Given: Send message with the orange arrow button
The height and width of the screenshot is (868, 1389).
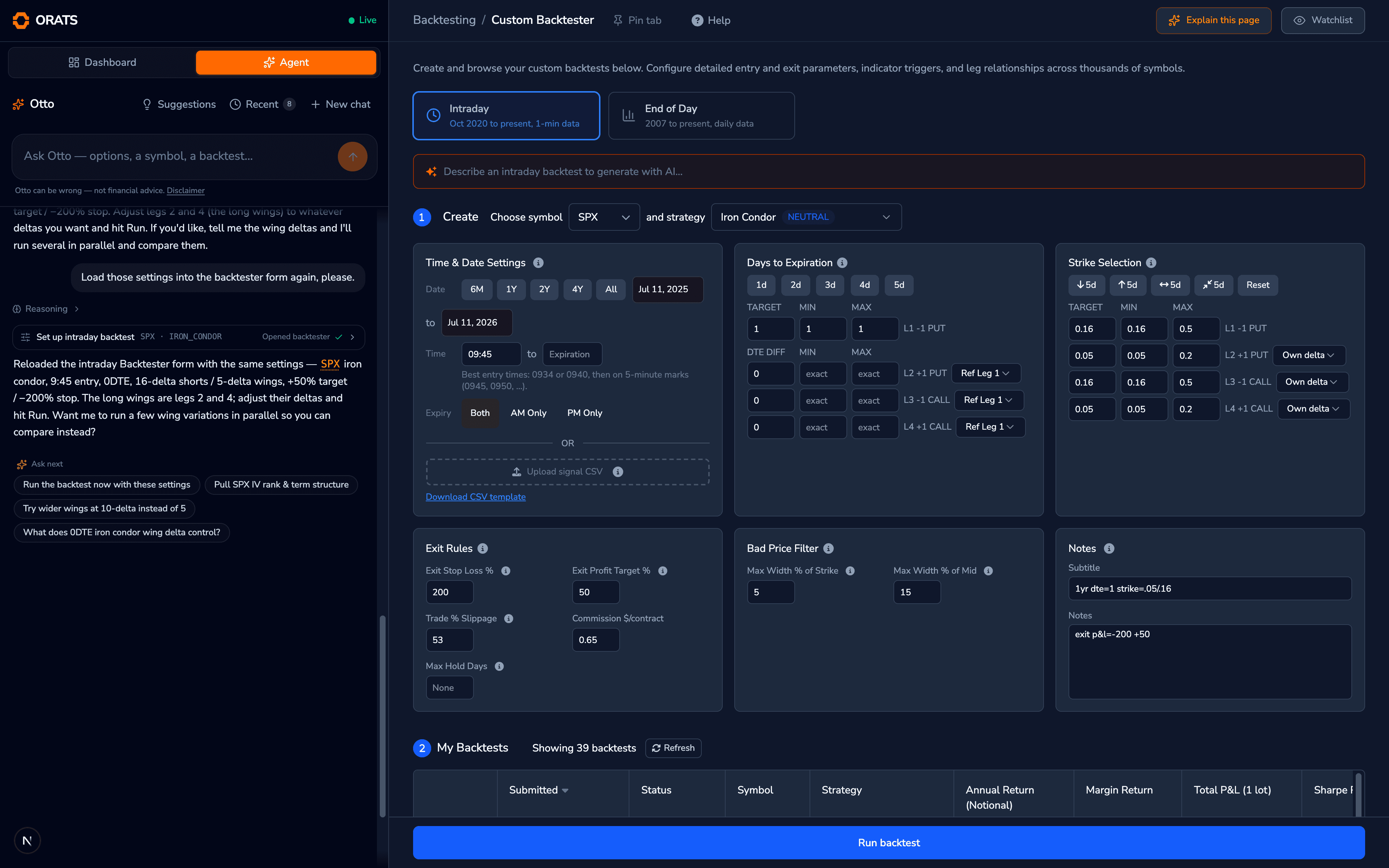Looking at the screenshot, I should (352, 157).
